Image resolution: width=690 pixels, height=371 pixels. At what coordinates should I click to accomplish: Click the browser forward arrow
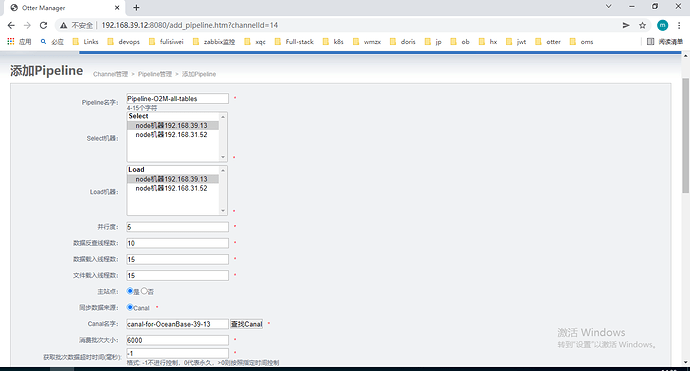pyautogui.click(x=27, y=26)
